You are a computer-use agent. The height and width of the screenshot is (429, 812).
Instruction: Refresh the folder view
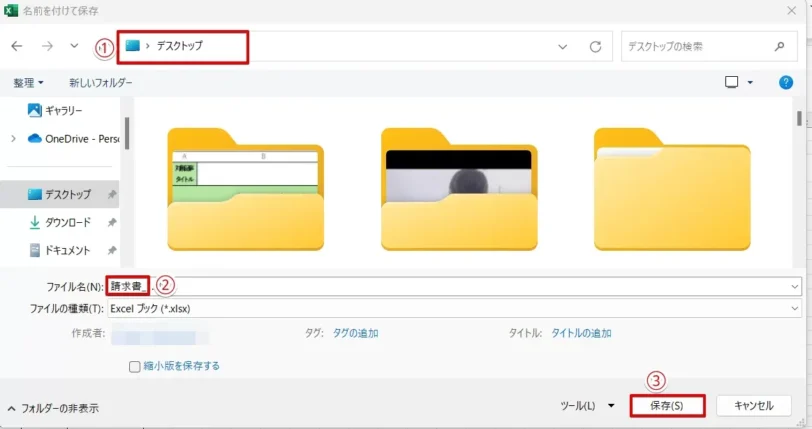coord(596,47)
